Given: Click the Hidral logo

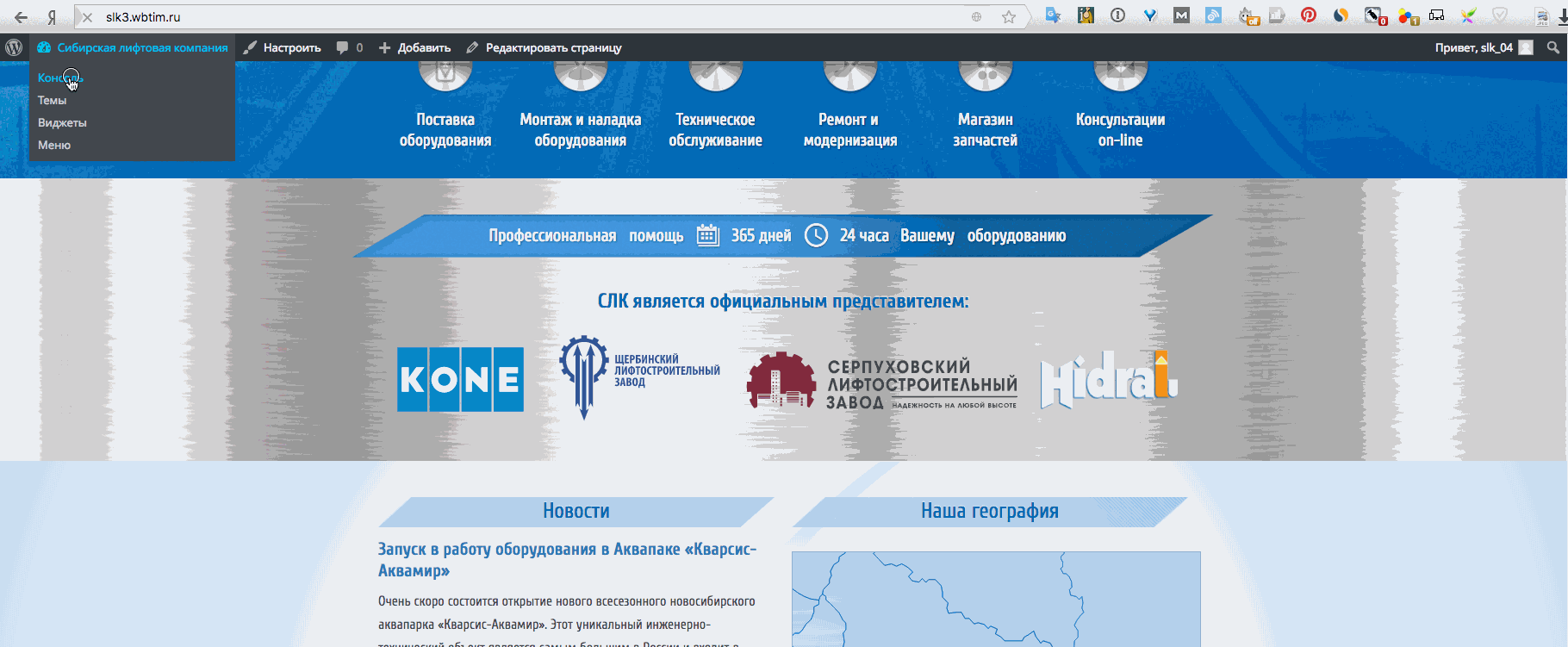Looking at the screenshot, I should (1109, 379).
